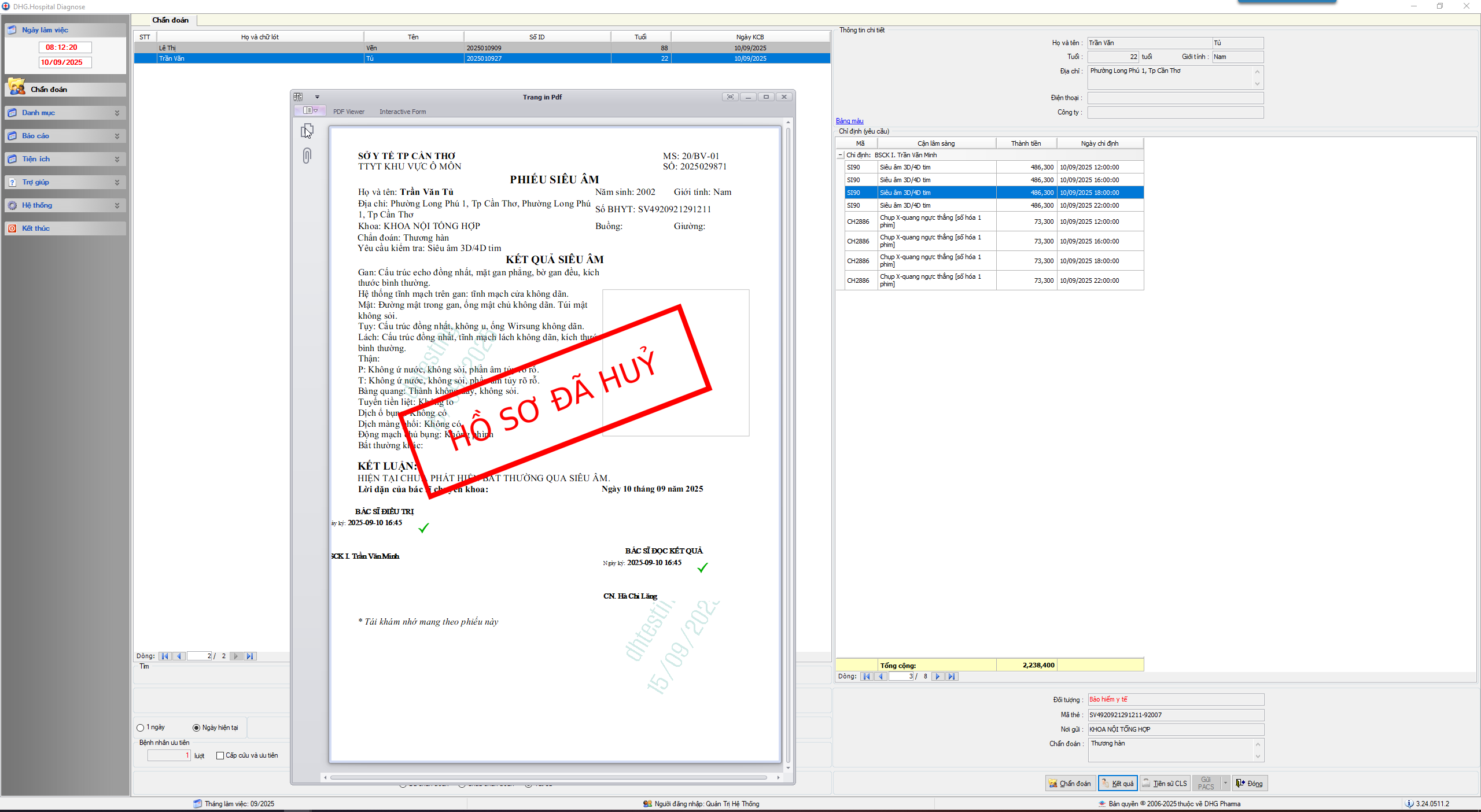Screen dimensions: 1481x812
Task: Click the Tiền sử CLS button
Action: point(1165,783)
